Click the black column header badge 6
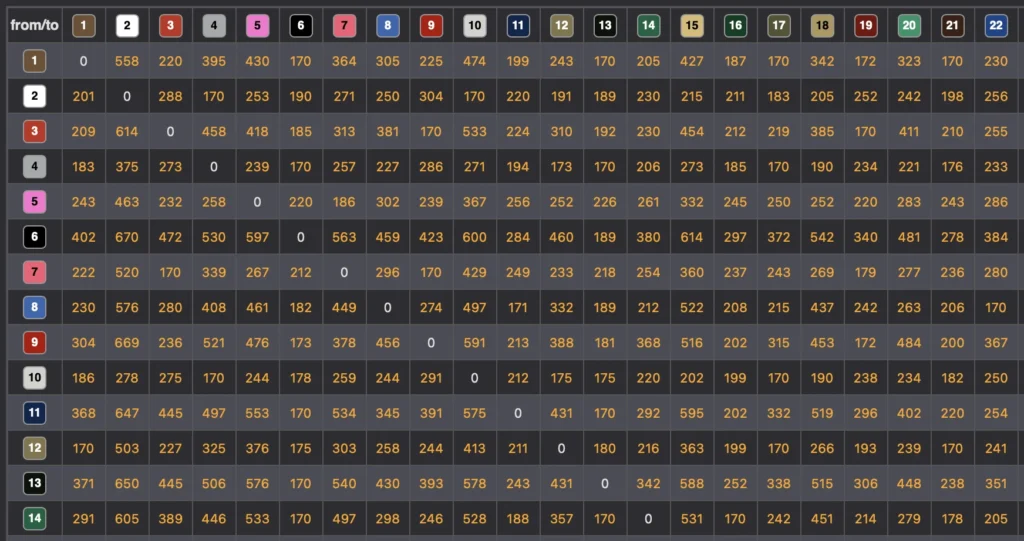 (x=300, y=25)
